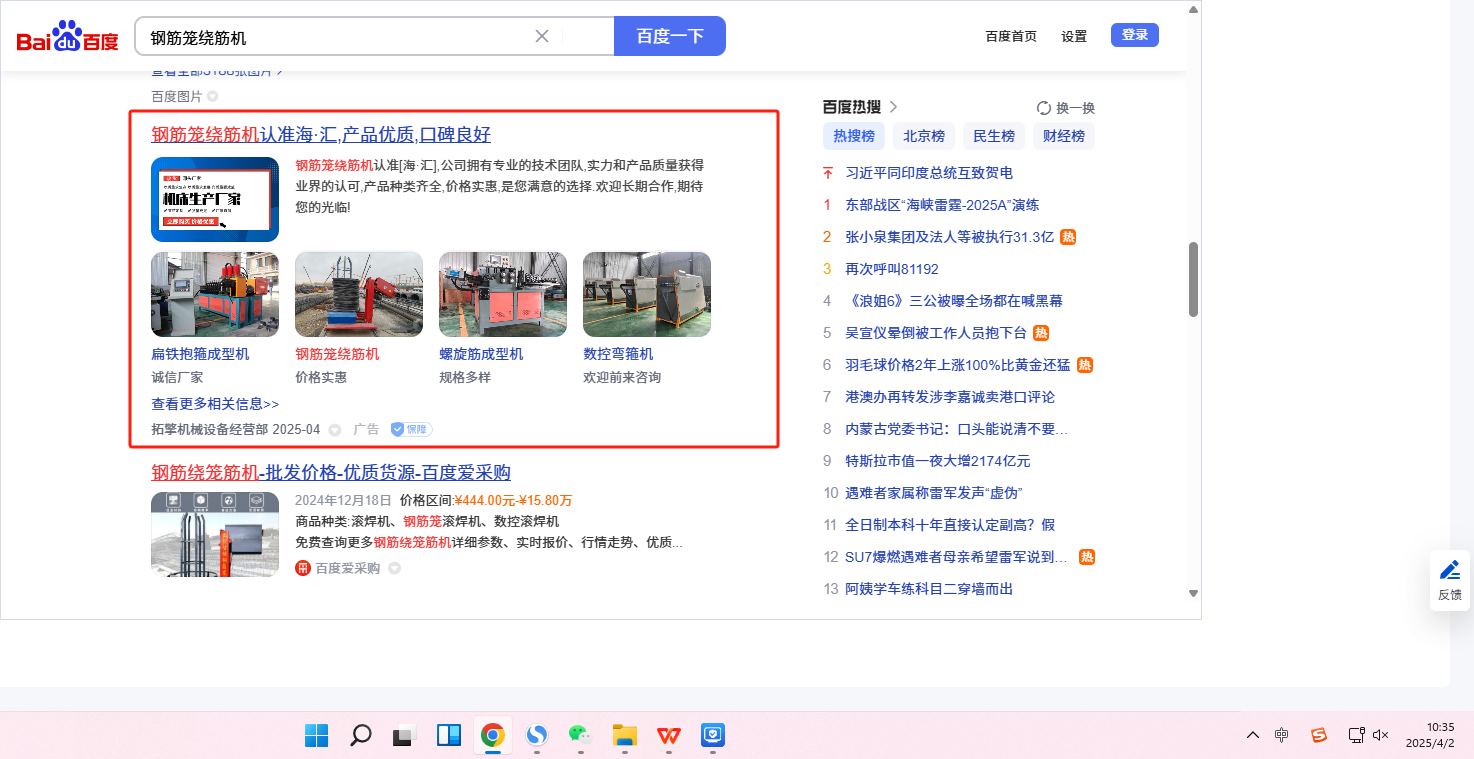Open the blue shield monitor app in taskbar
This screenshot has height=759, width=1474.
(713, 735)
